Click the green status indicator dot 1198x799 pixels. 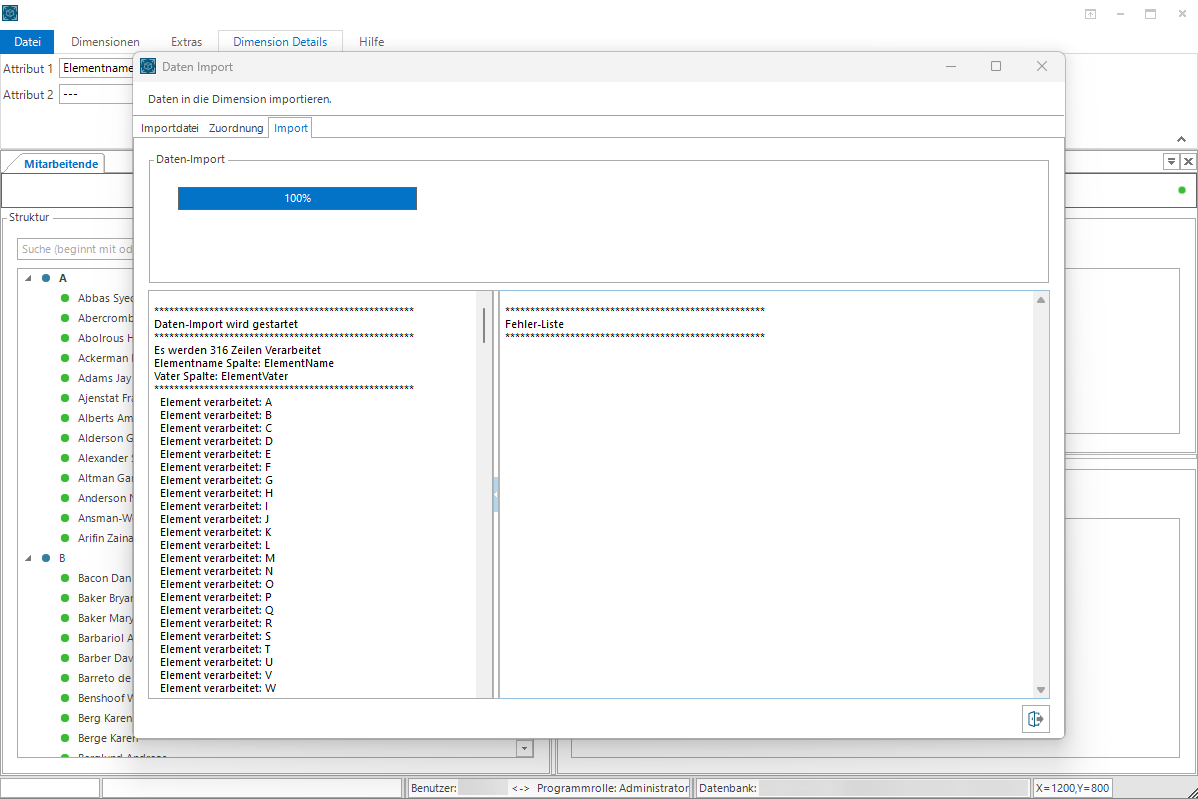pyautogui.click(x=1182, y=190)
